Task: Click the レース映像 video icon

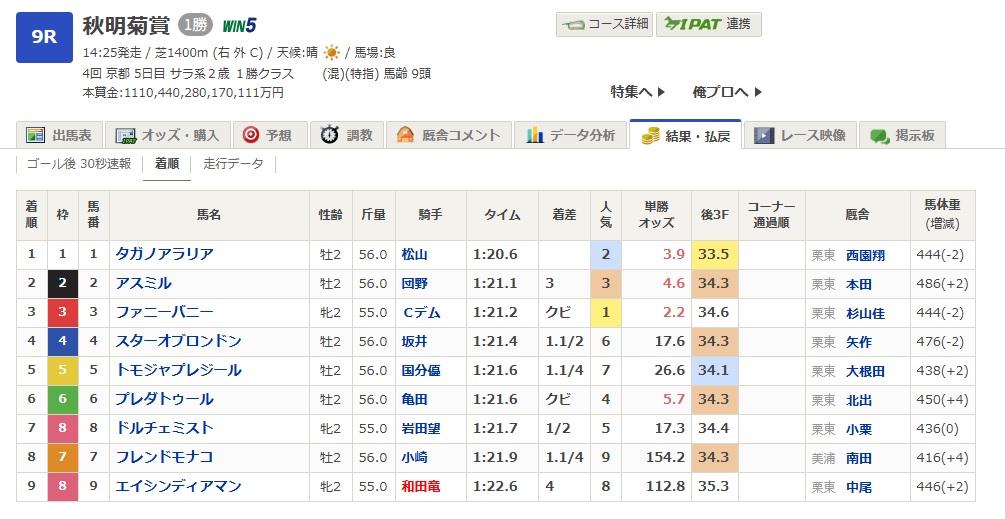Action: coord(765,135)
